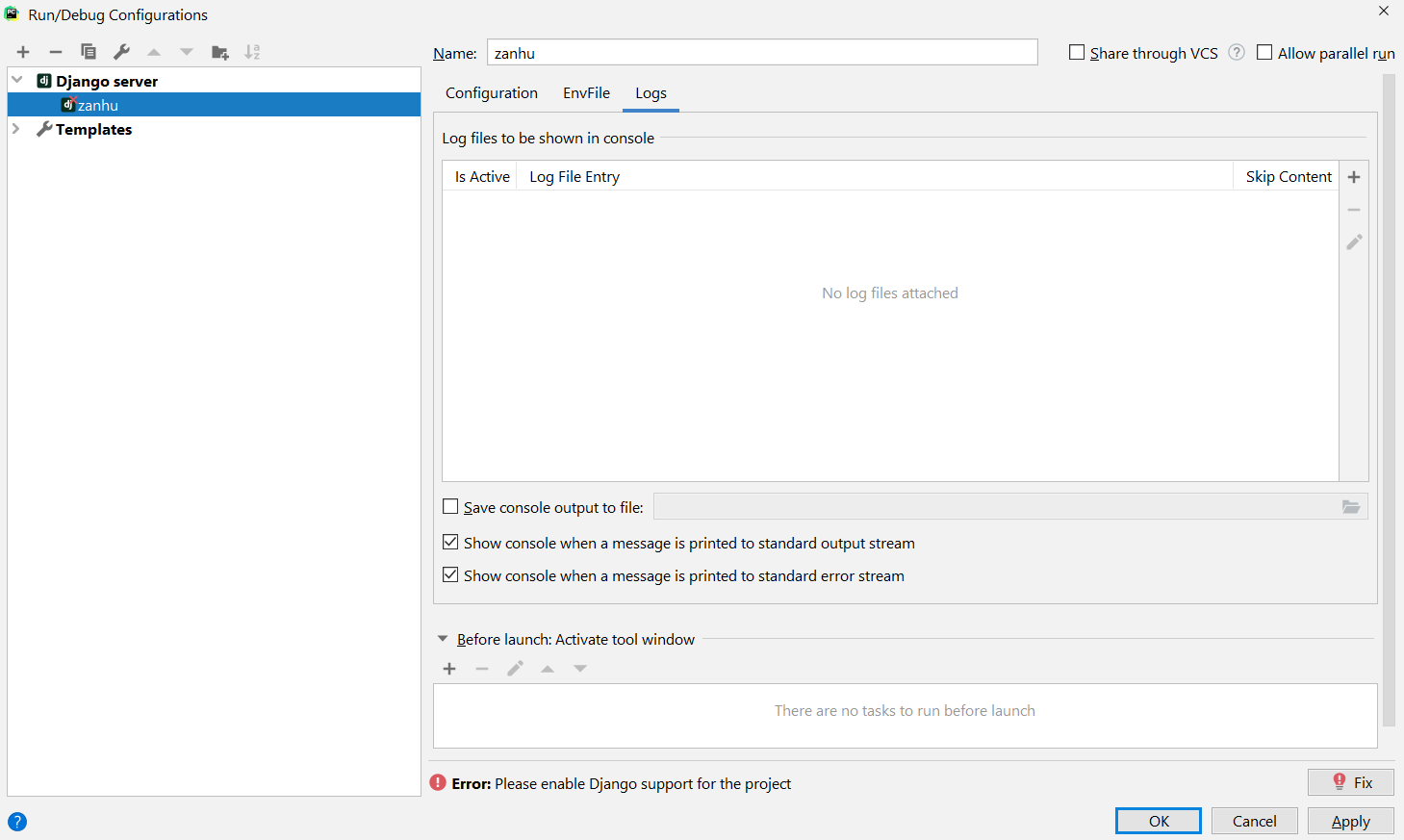This screenshot has height=840, width=1404.
Task: Remove the before launch task
Action: (482, 669)
